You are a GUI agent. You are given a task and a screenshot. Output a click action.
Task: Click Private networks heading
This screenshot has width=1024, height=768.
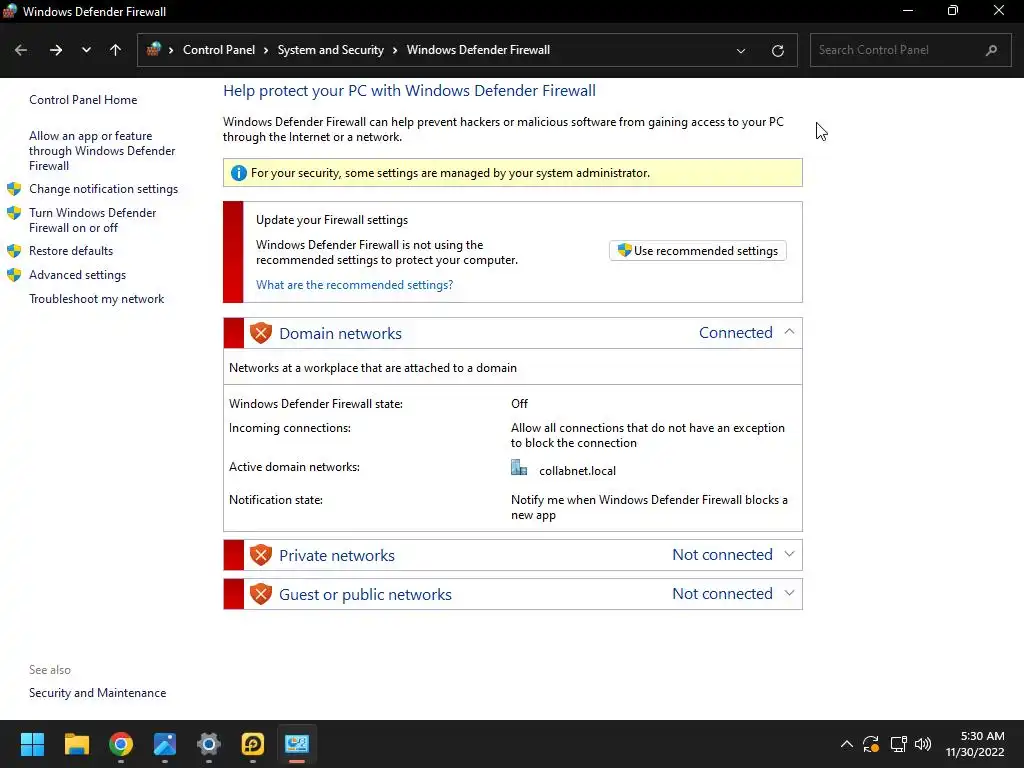pyautogui.click(x=336, y=555)
